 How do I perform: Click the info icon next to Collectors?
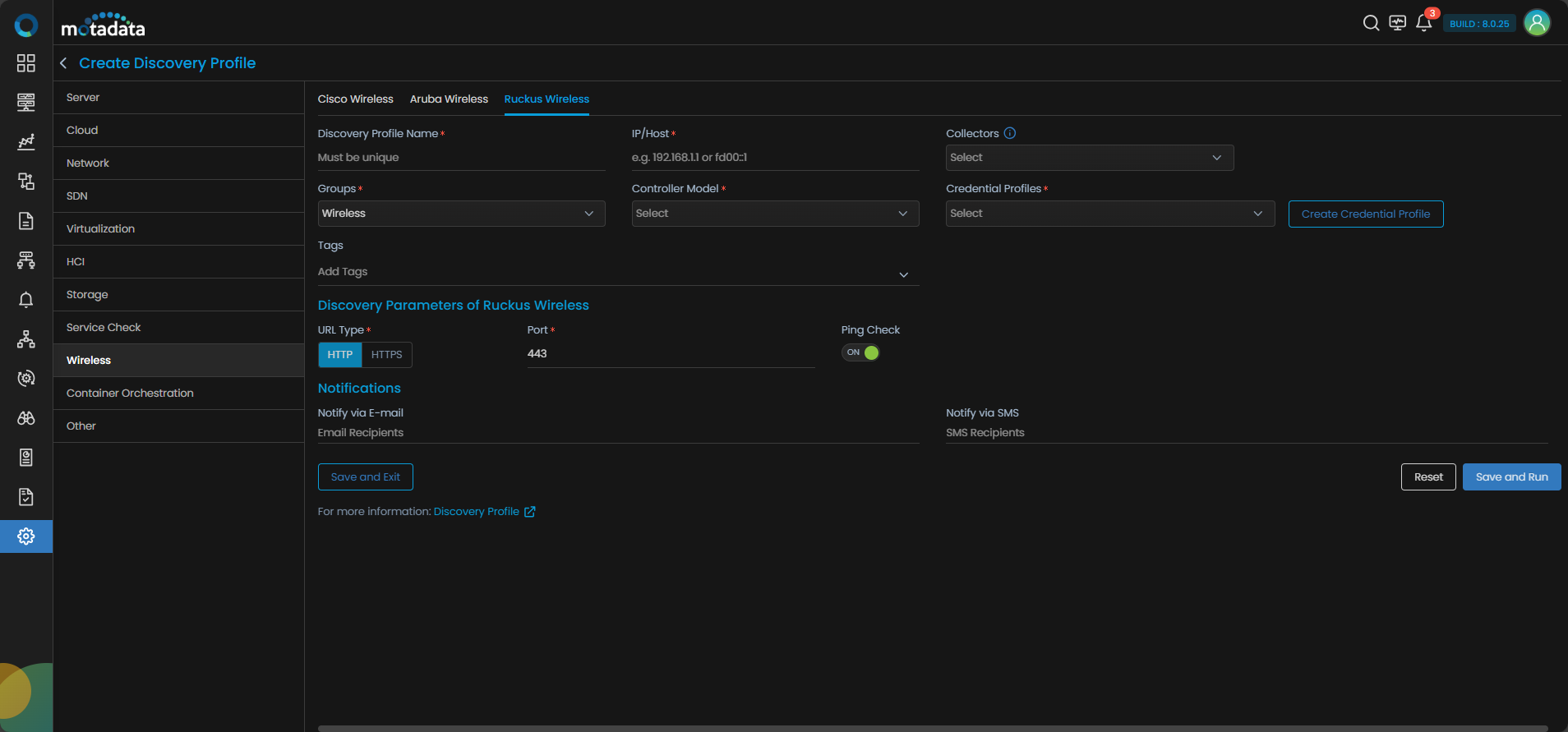[1010, 133]
